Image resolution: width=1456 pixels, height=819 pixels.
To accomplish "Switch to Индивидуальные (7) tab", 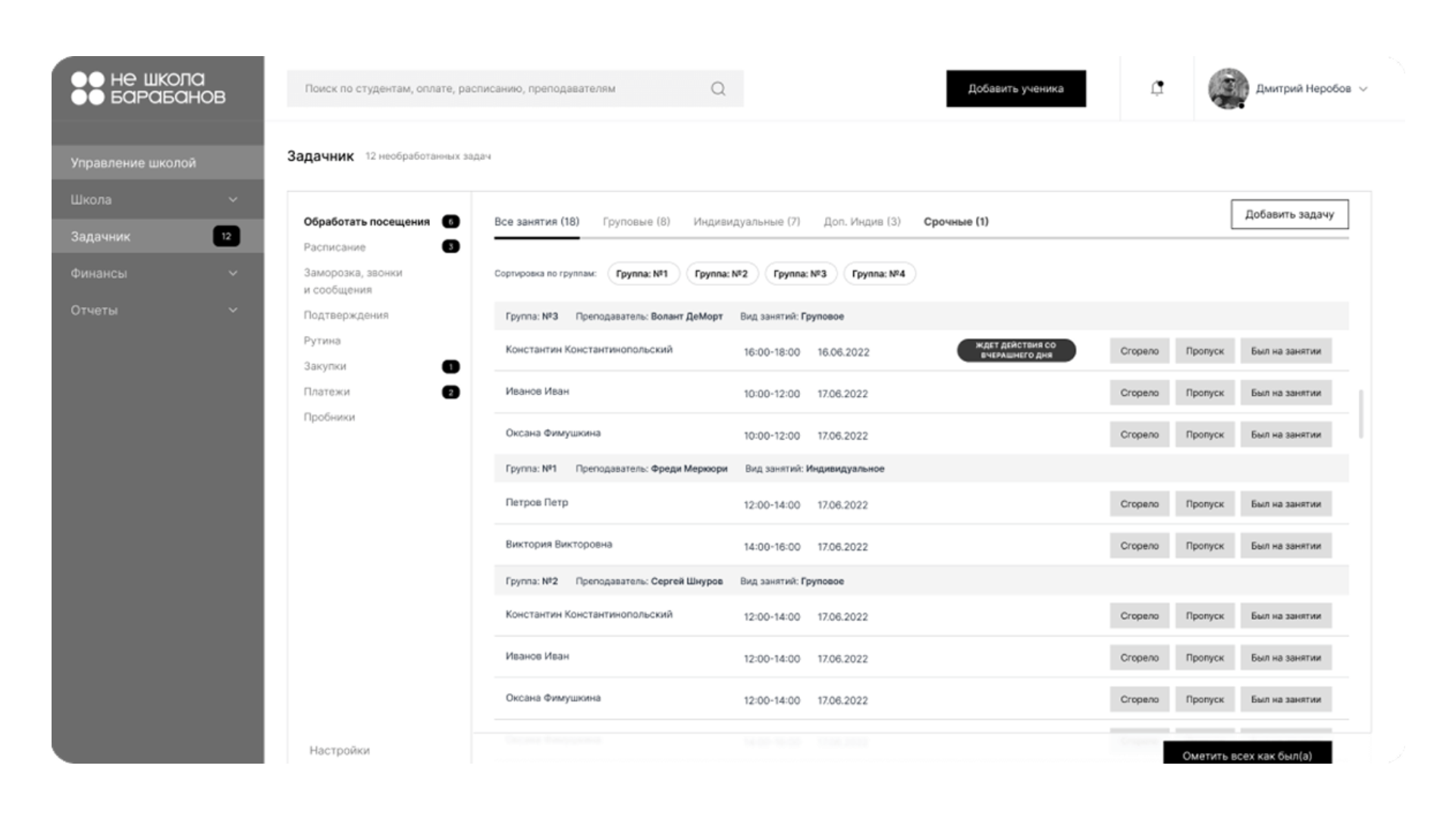I will pos(746,221).
